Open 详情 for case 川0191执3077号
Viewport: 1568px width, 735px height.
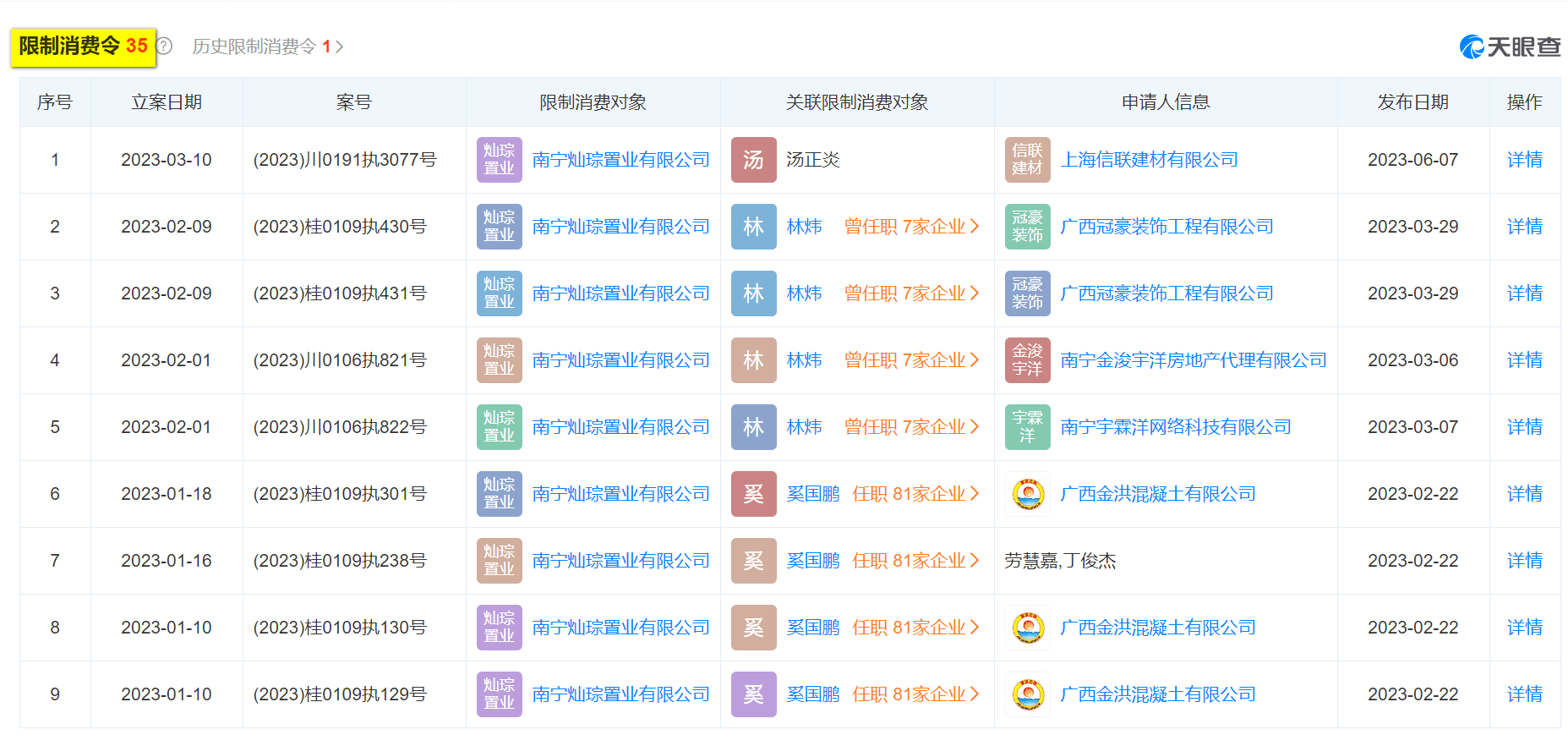tap(1525, 160)
